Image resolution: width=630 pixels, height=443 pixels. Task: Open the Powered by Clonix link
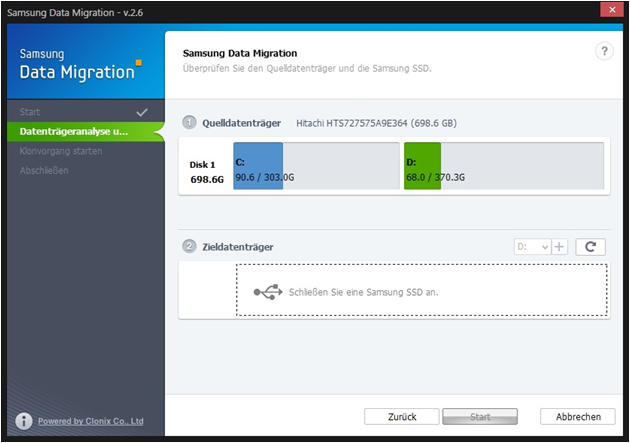click(91, 421)
